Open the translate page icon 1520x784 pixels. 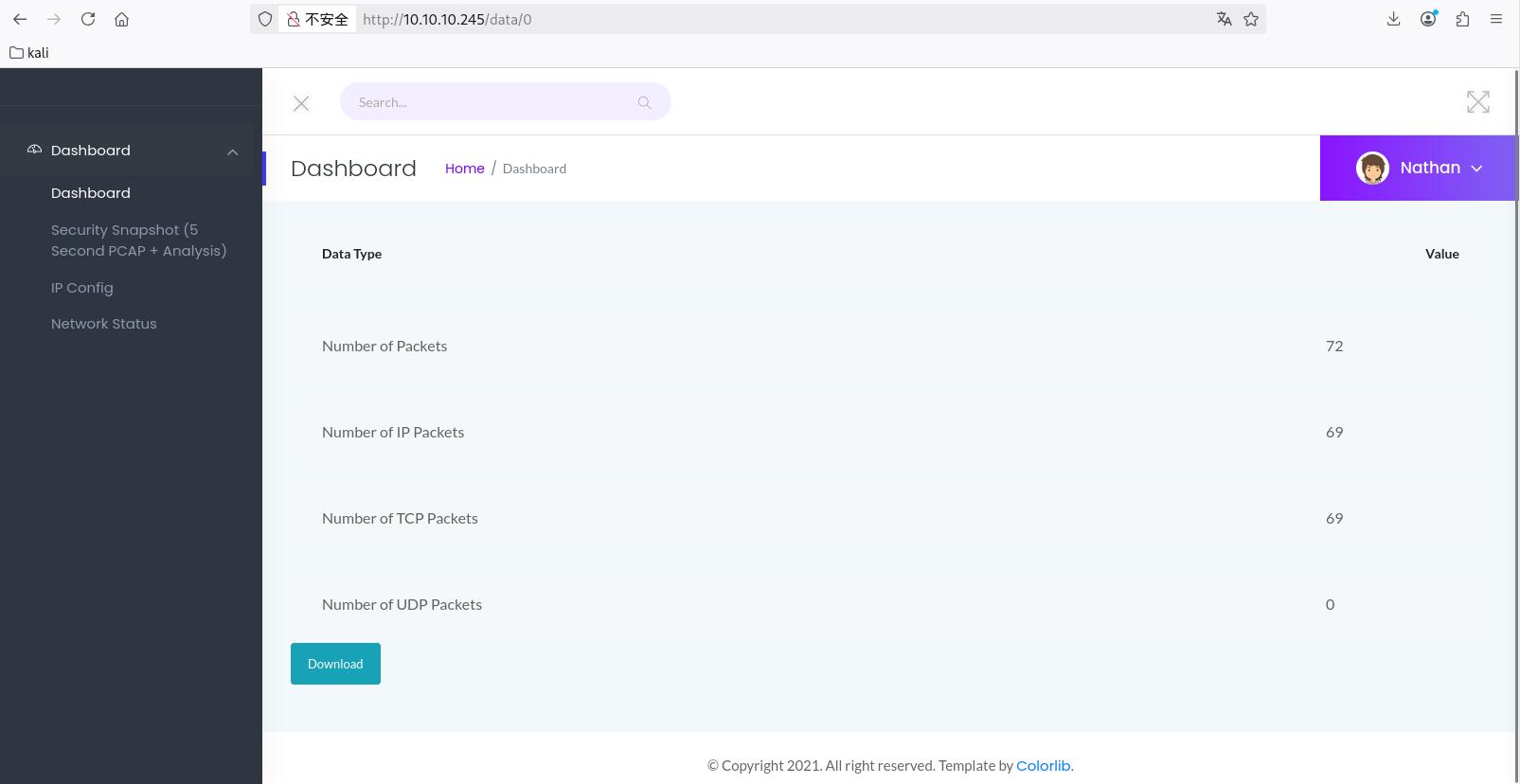1224,19
